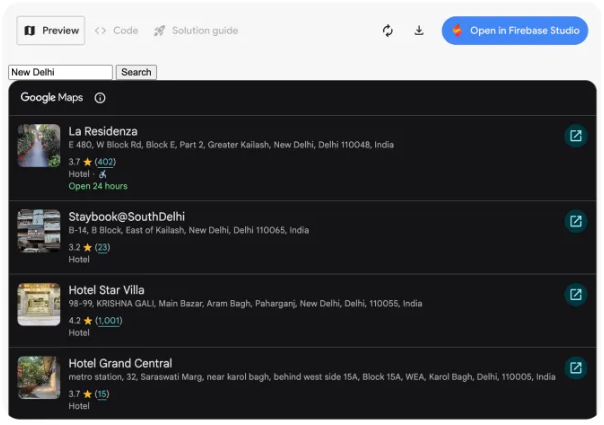
Task: Open the 402 reviews link for La Residenza
Action: [x=105, y=162]
